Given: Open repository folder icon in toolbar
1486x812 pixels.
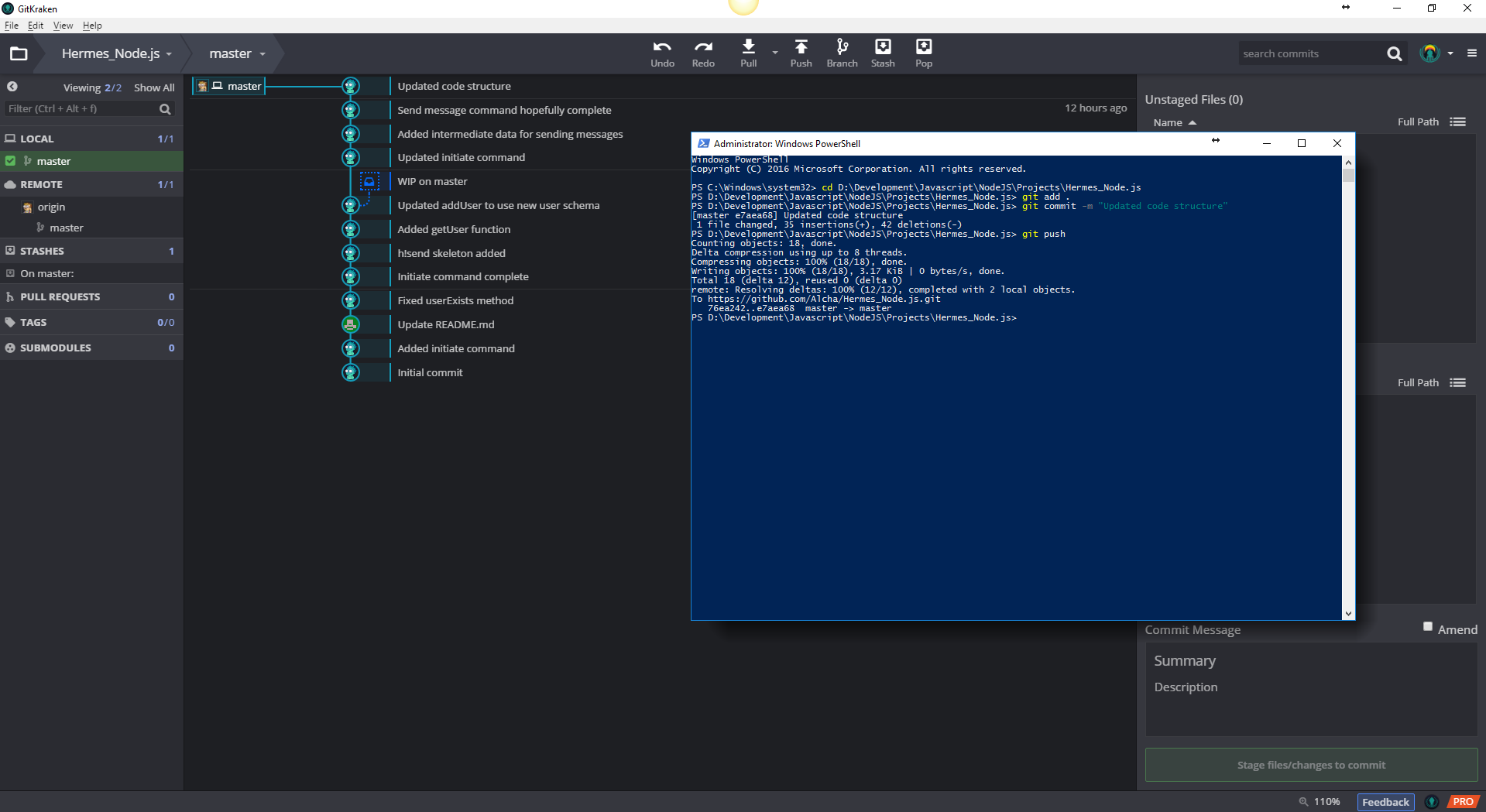Looking at the screenshot, I should (19, 53).
